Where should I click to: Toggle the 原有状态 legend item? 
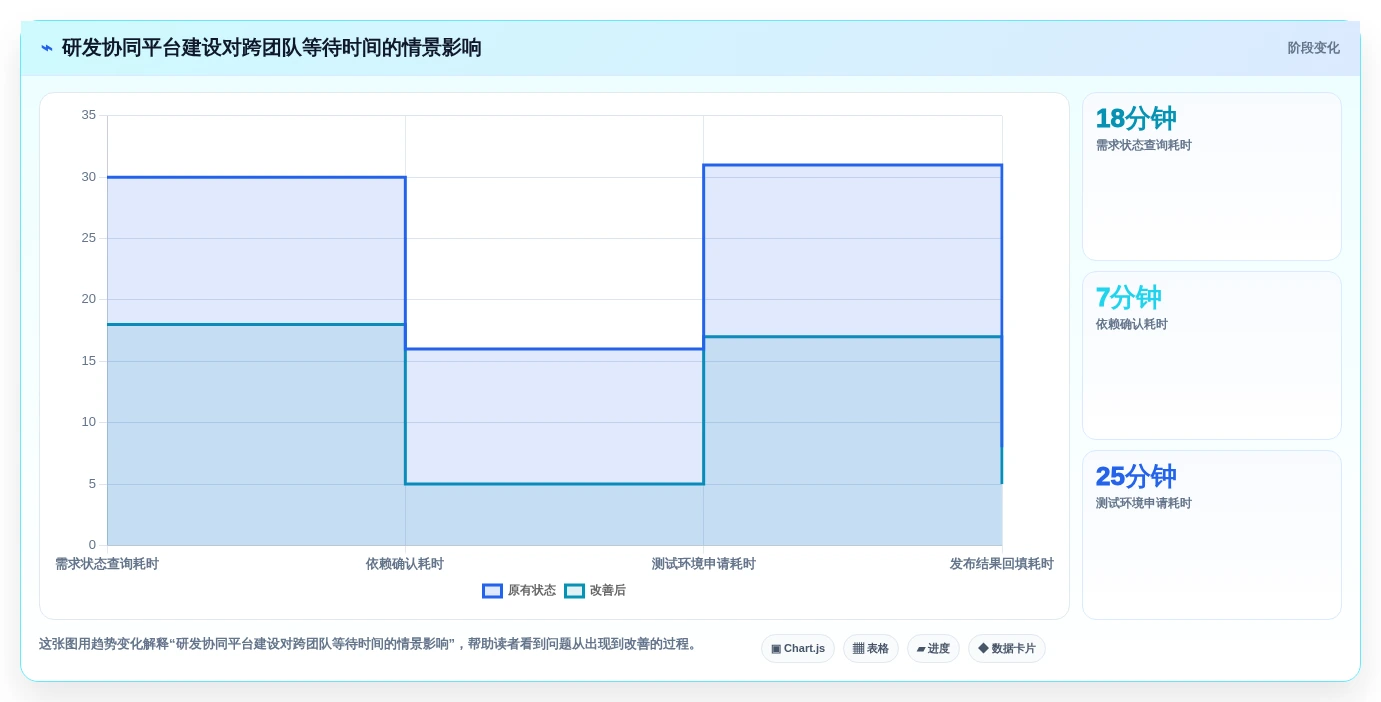[x=519, y=591]
